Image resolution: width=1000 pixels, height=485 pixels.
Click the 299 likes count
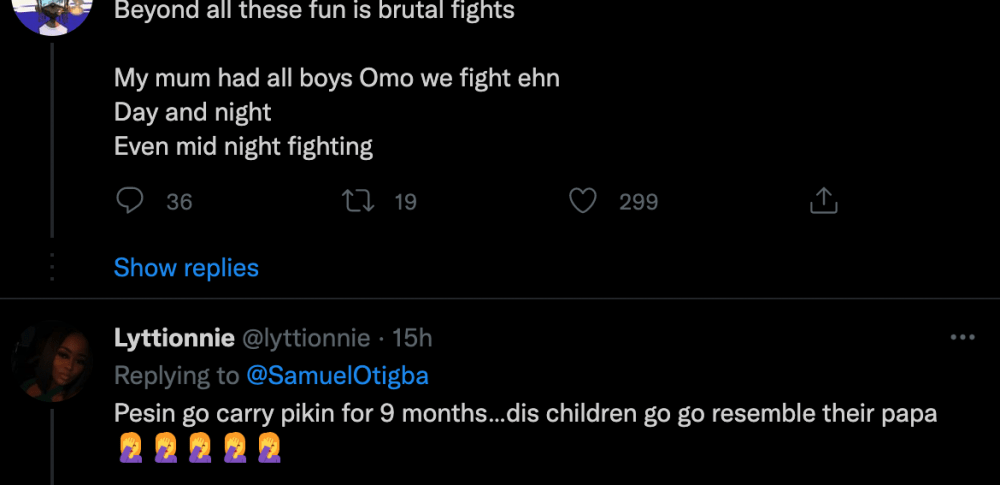[638, 202]
